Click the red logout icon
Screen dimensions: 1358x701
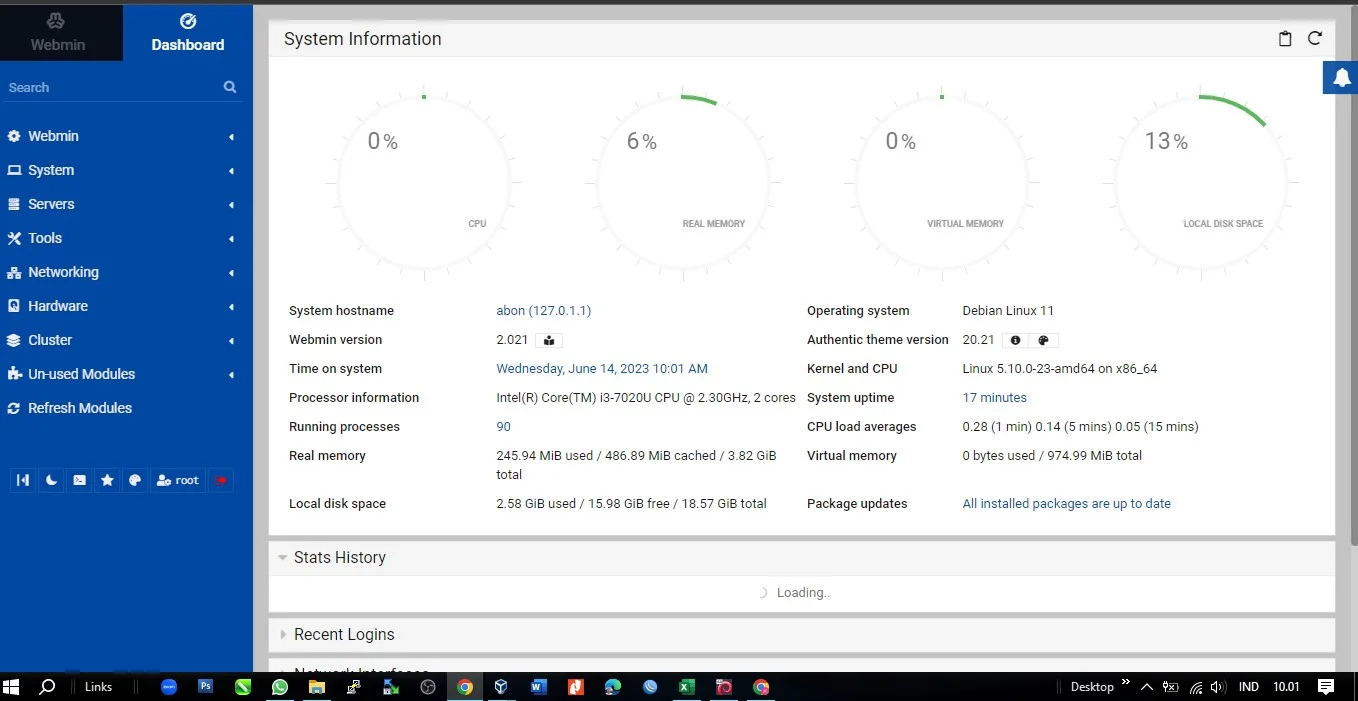pyautogui.click(x=221, y=480)
